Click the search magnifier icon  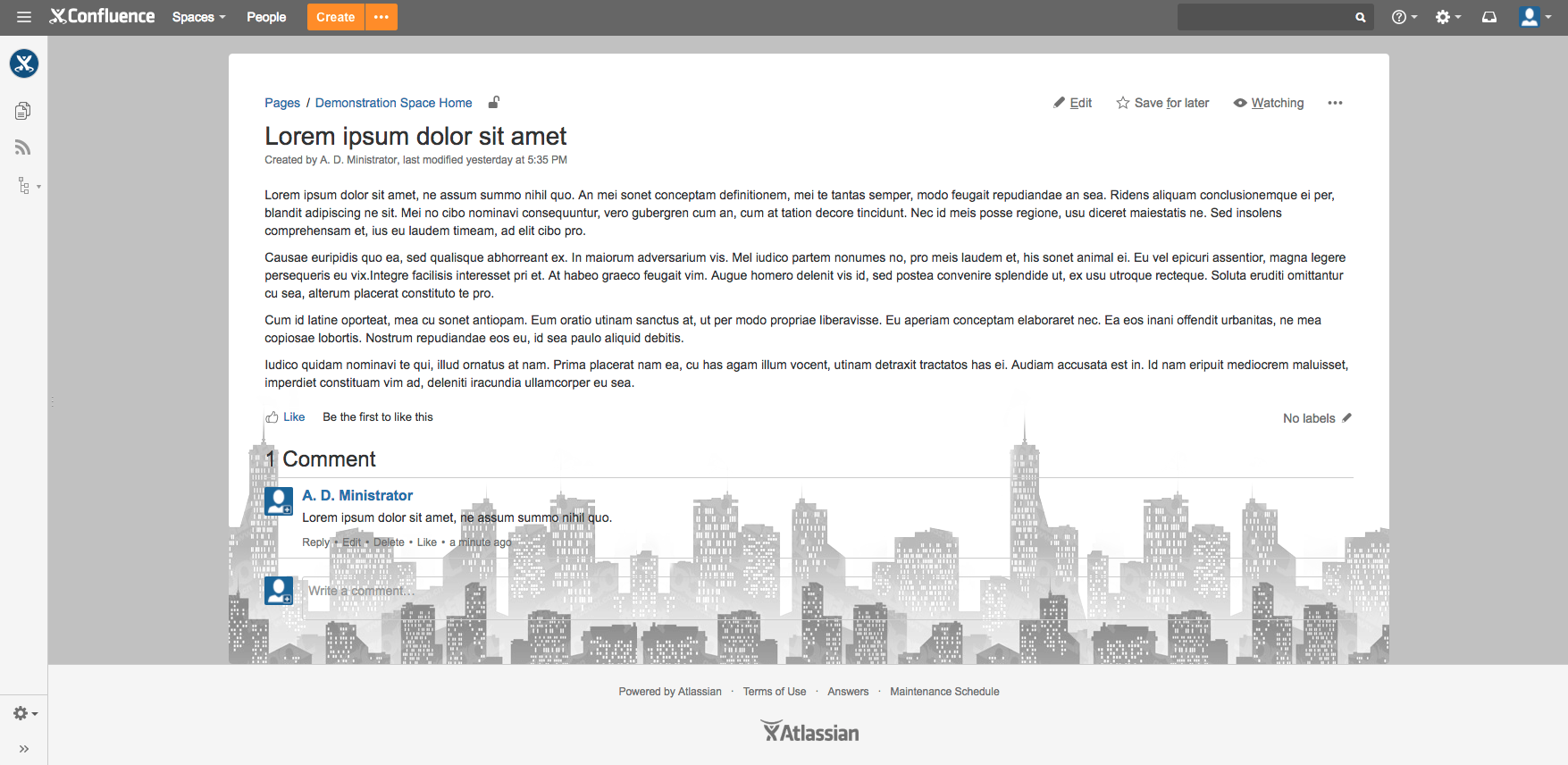pyautogui.click(x=1360, y=17)
